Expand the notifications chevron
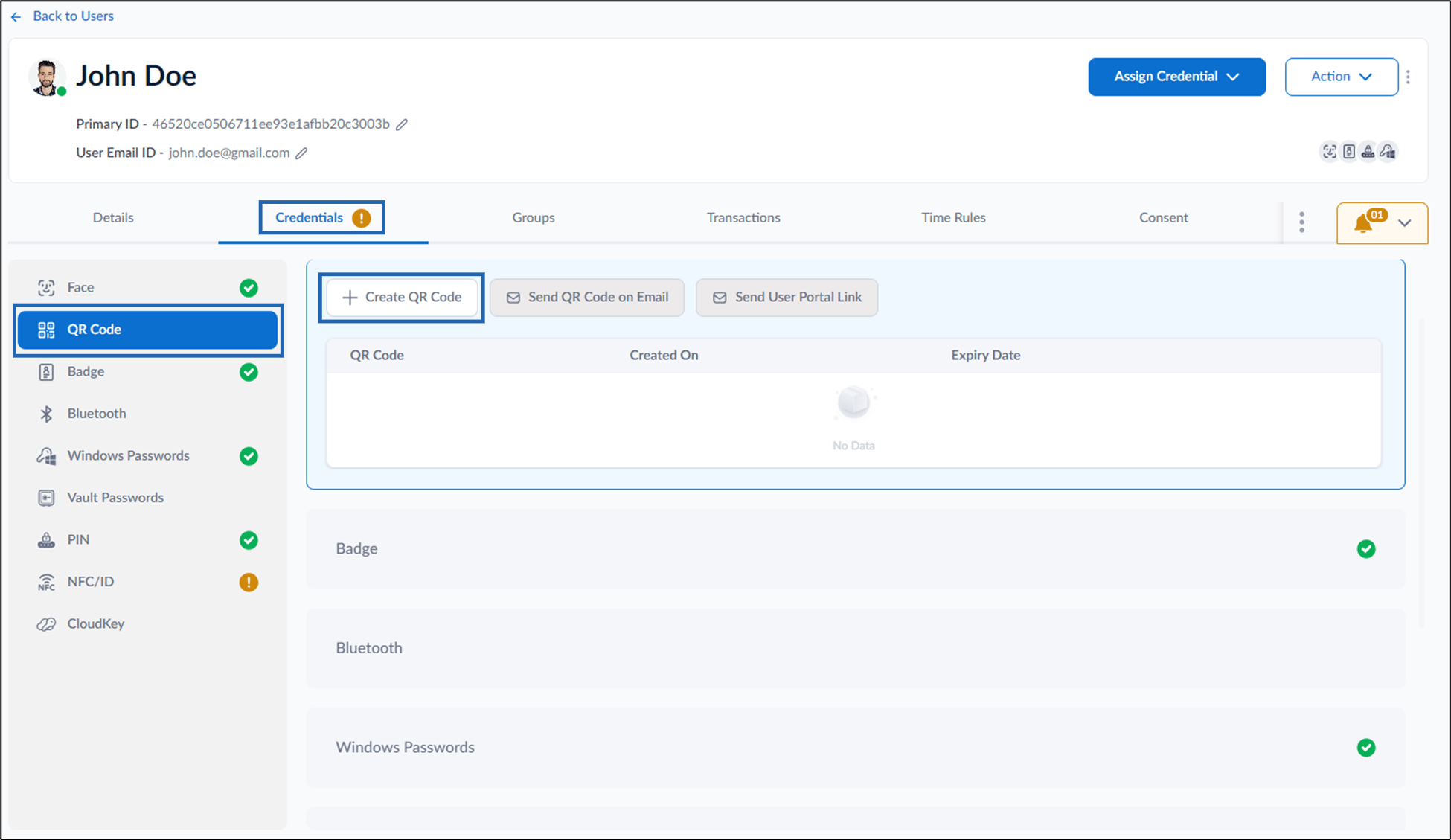This screenshot has width=1451, height=840. pyautogui.click(x=1404, y=223)
